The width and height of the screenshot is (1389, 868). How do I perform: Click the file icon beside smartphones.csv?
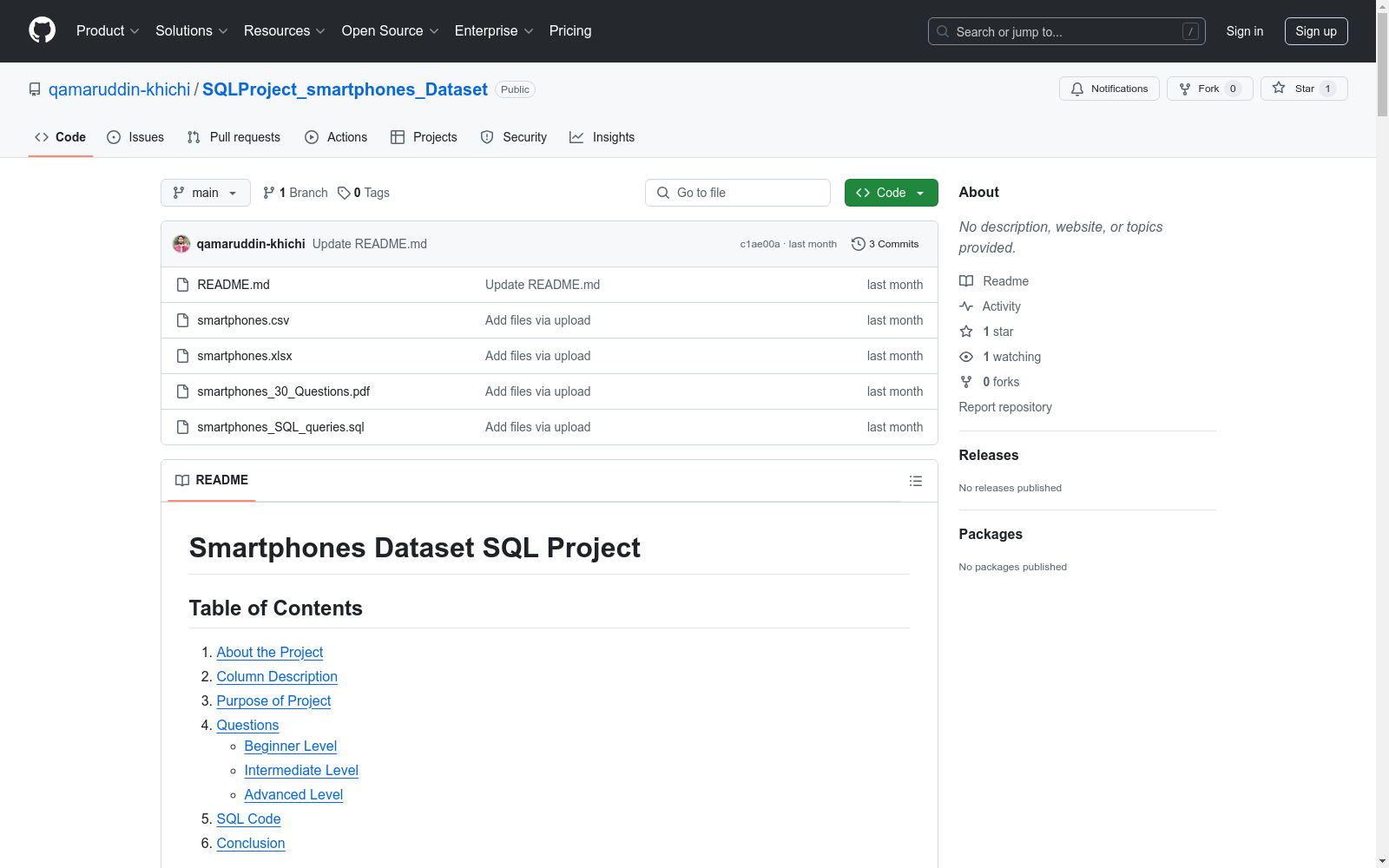tap(182, 320)
